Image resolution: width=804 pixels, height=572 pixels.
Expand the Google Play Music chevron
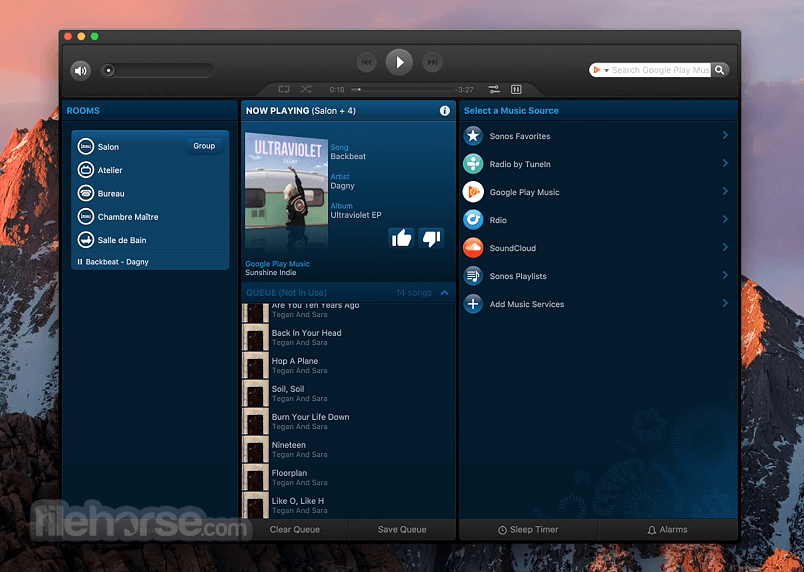725,191
